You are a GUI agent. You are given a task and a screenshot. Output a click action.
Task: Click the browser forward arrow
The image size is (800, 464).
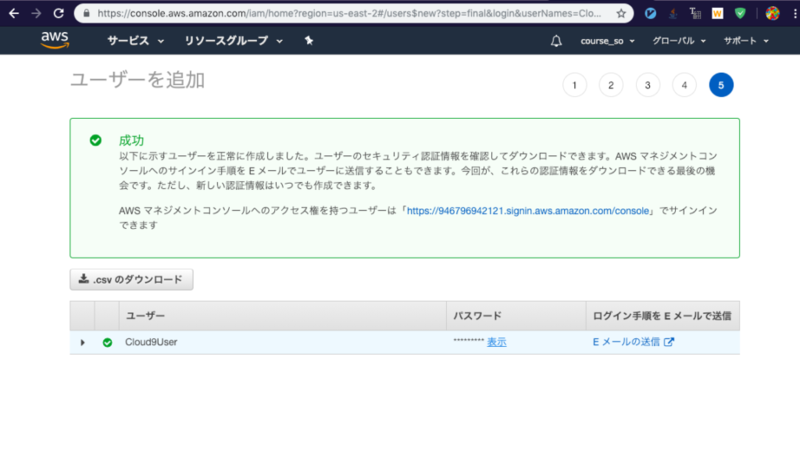pyautogui.click(x=36, y=13)
